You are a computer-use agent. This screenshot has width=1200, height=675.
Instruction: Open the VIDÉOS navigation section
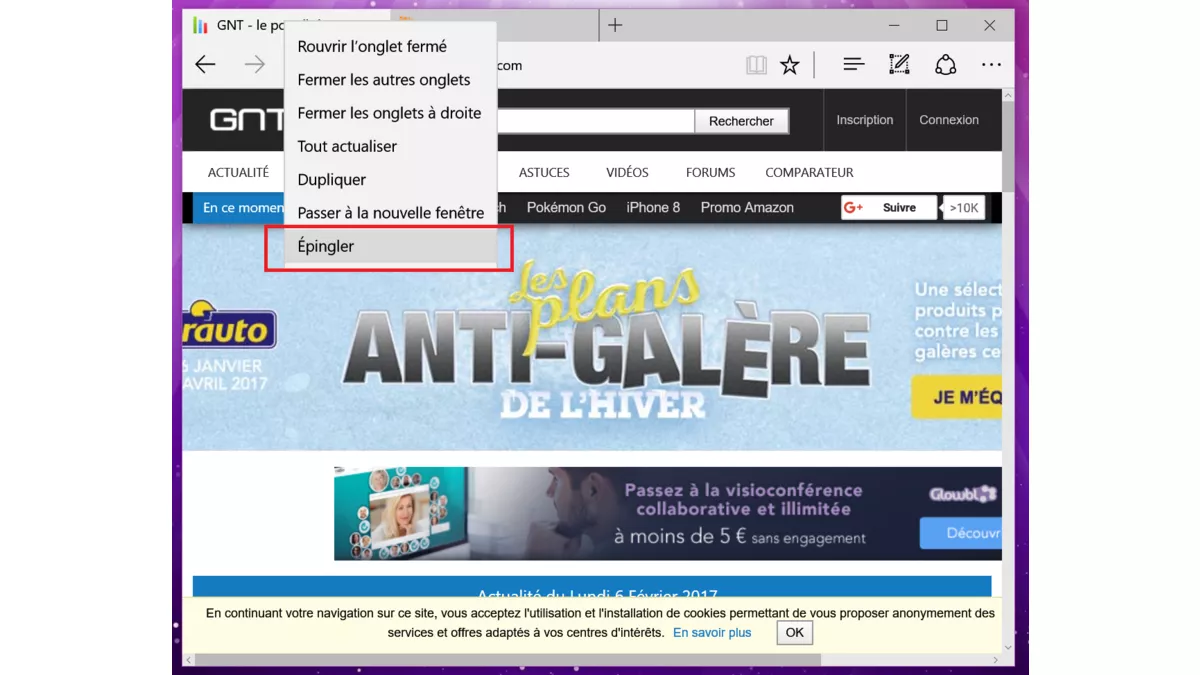[627, 172]
